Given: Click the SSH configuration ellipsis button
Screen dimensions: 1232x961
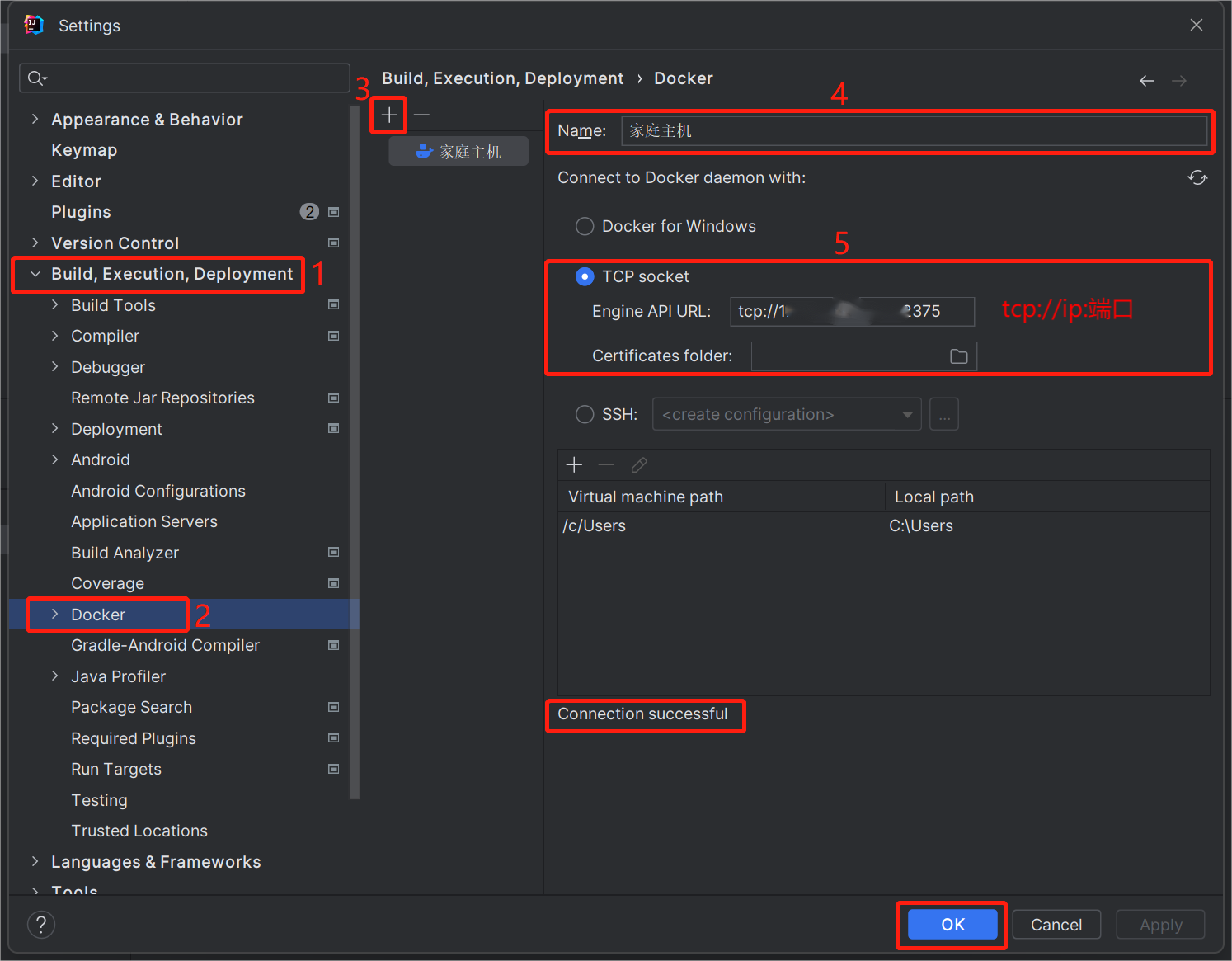Looking at the screenshot, I should [943, 414].
